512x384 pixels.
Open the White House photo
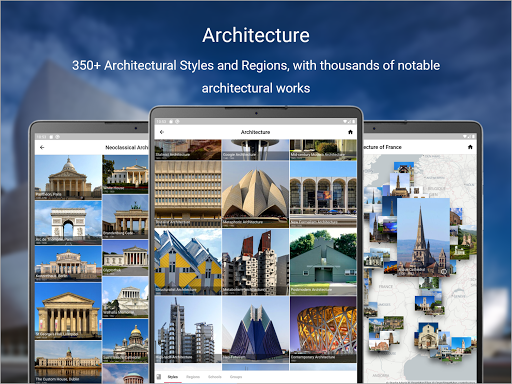tap(125, 174)
